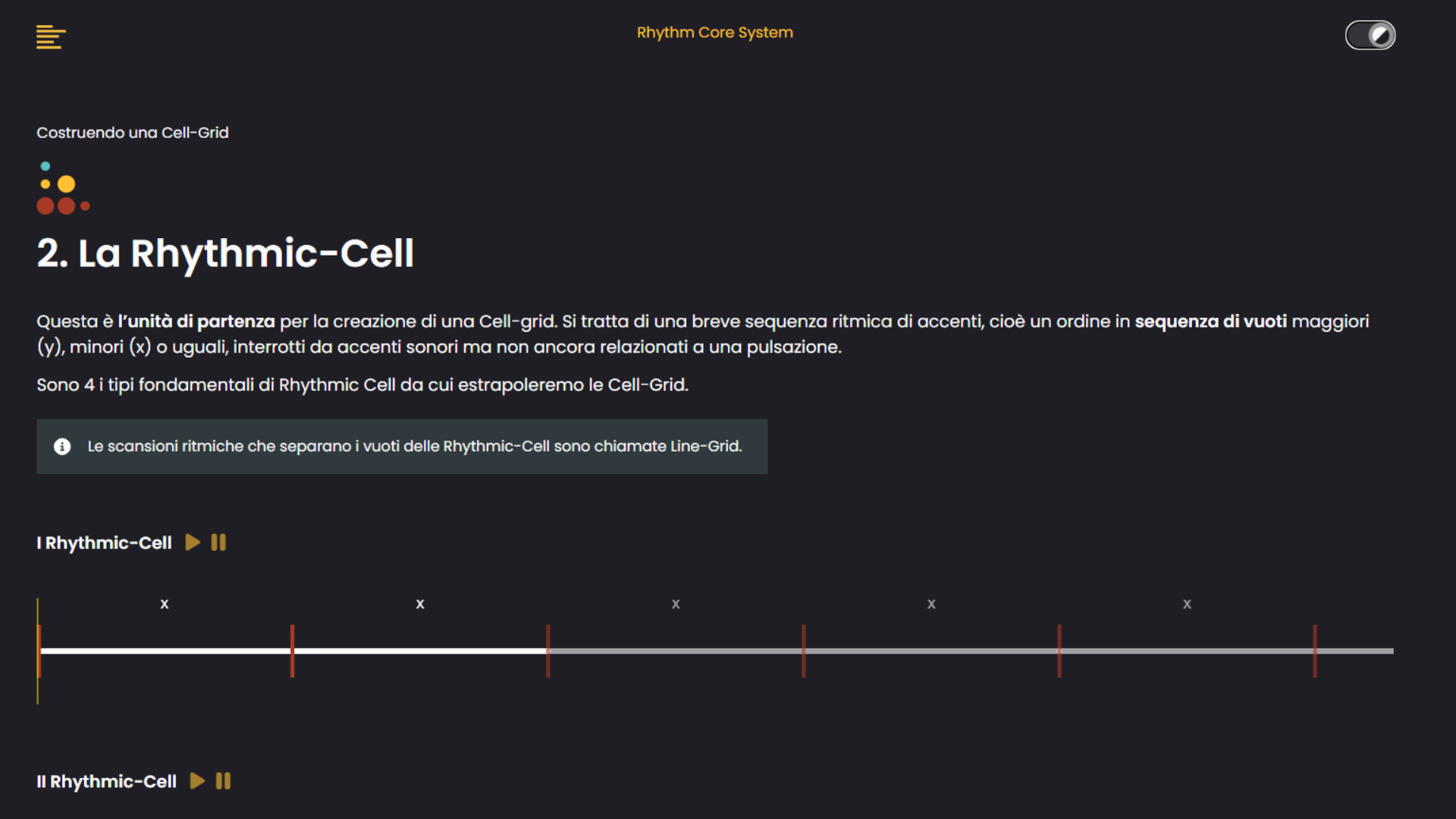Click the 2. La Rhythmic-Cell heading

225,253
